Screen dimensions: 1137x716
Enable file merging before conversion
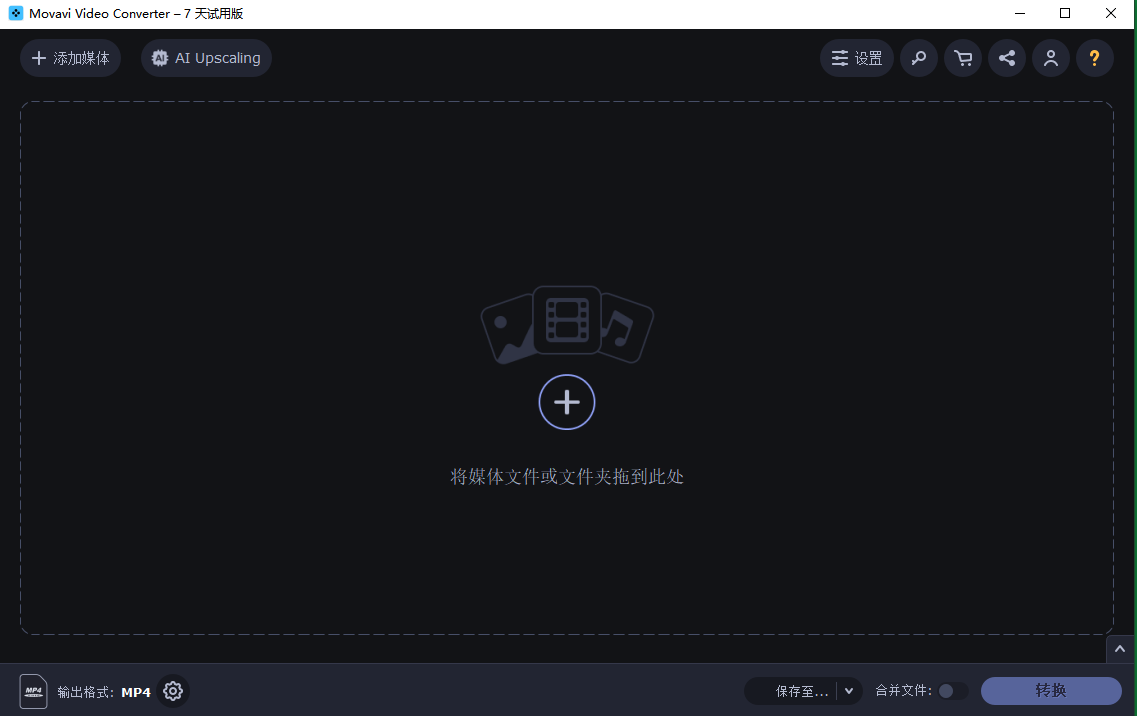click(x=951, y=690)
